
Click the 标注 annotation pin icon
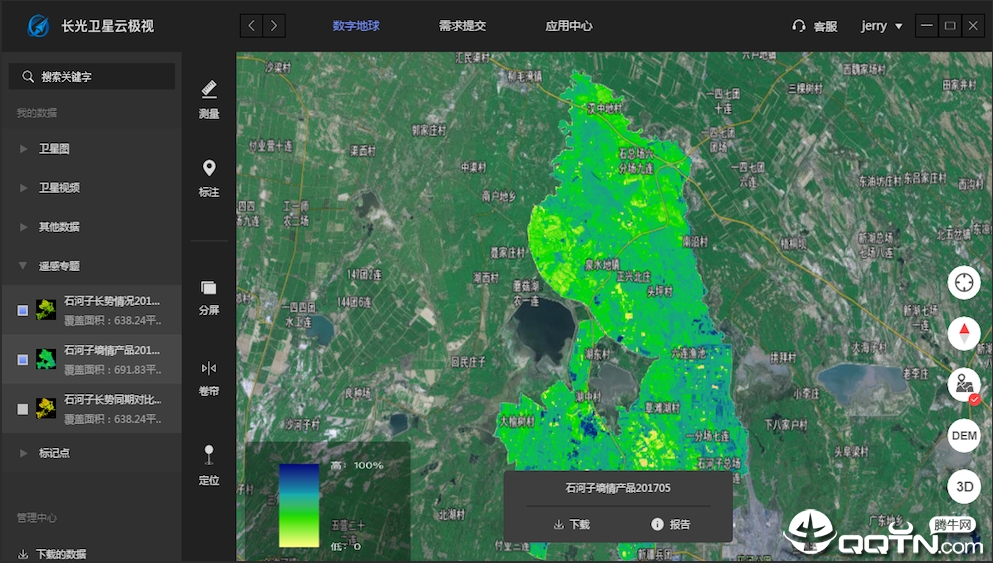[x=209, y=177]
